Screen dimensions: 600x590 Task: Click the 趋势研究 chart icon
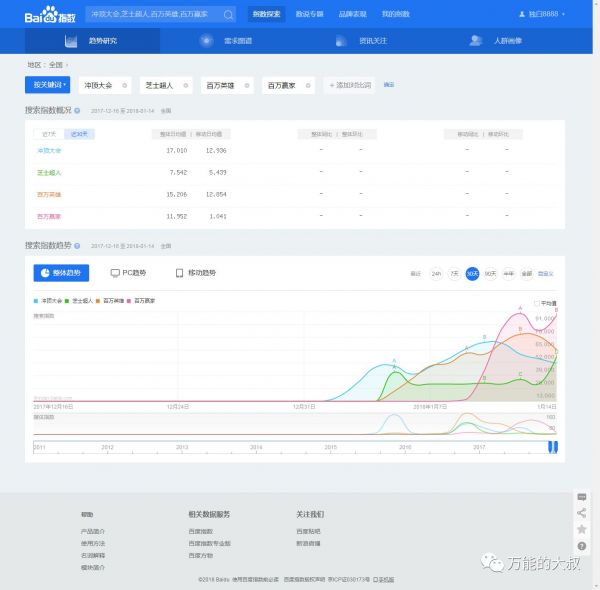(x=71, y=41)
